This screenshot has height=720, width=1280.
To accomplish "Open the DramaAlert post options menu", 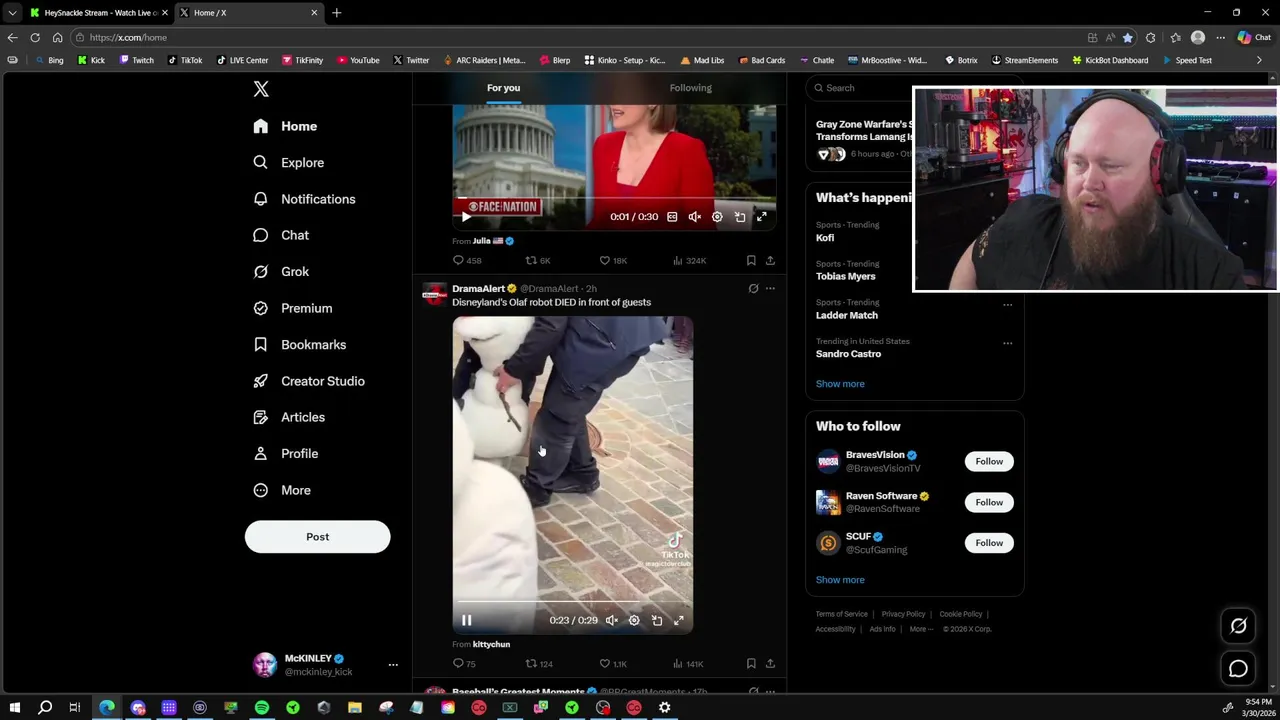I will pyautogui.click(x=770, y=288).
